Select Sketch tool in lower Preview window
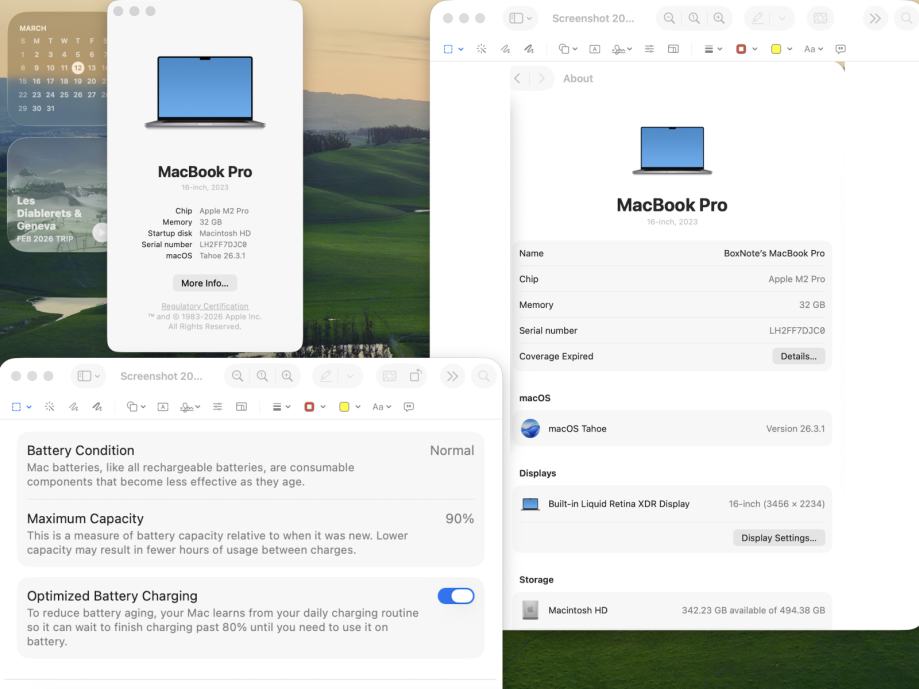Screen dimensions: 919x689 click(73, 407)
